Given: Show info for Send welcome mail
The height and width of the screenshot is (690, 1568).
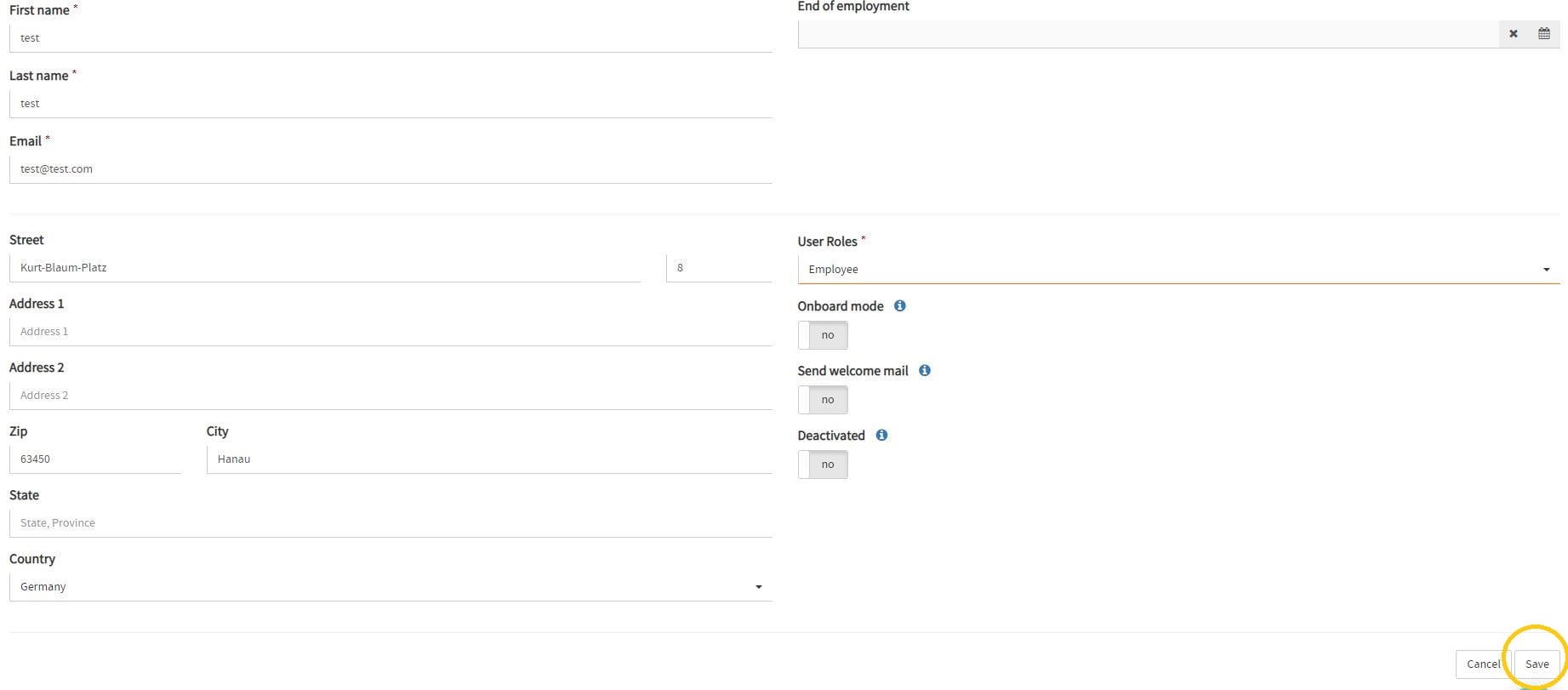Looking at the screenshot, I should pos(925,371).
